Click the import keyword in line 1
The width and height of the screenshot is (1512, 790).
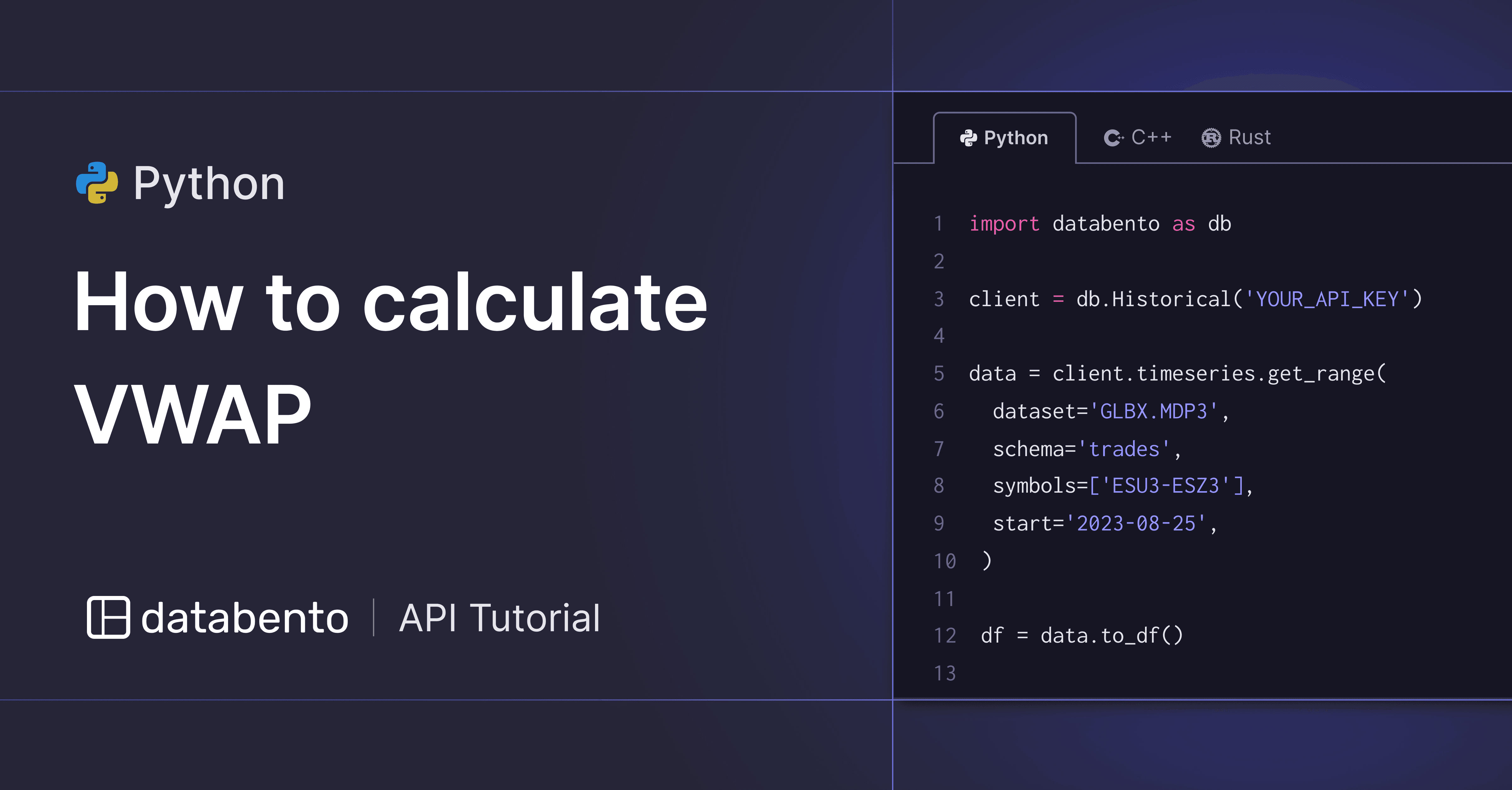coord(1005,223)
